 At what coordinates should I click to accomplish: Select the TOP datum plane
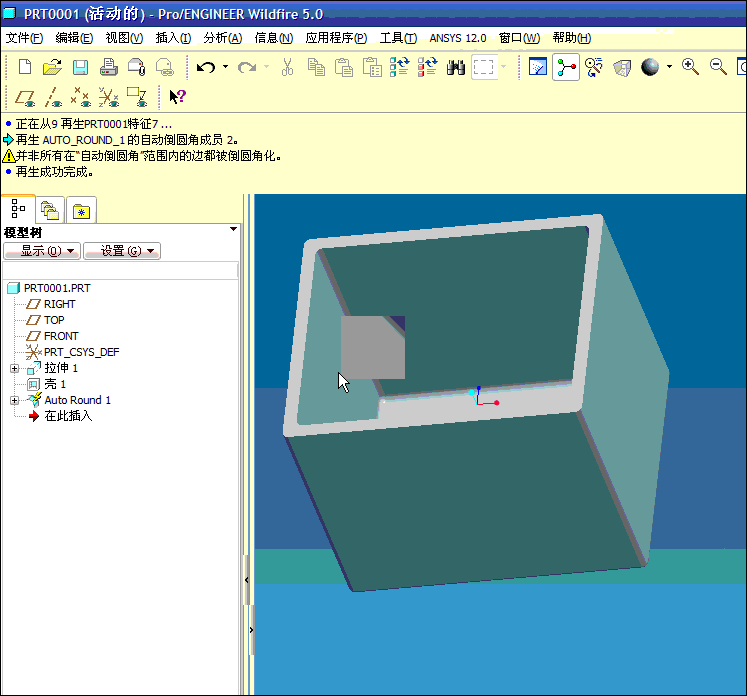54,320
